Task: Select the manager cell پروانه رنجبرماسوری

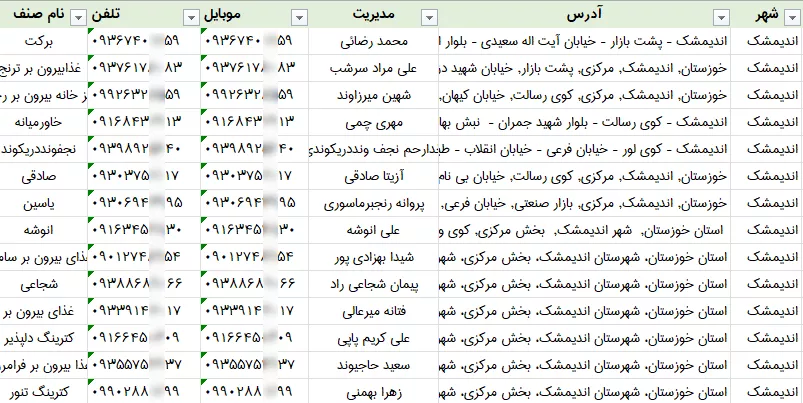Action: point(374,203)
